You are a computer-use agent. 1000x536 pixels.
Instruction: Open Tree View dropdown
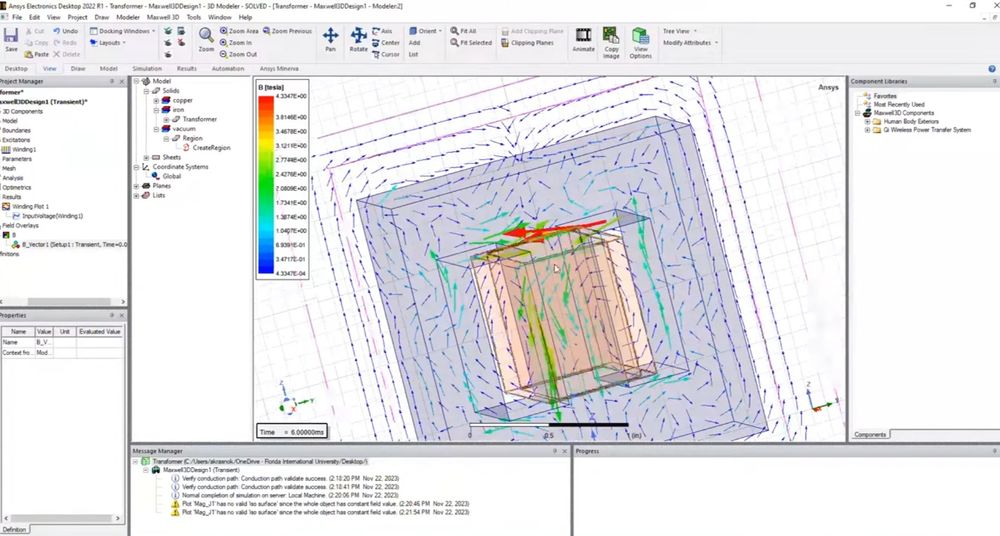680,31
